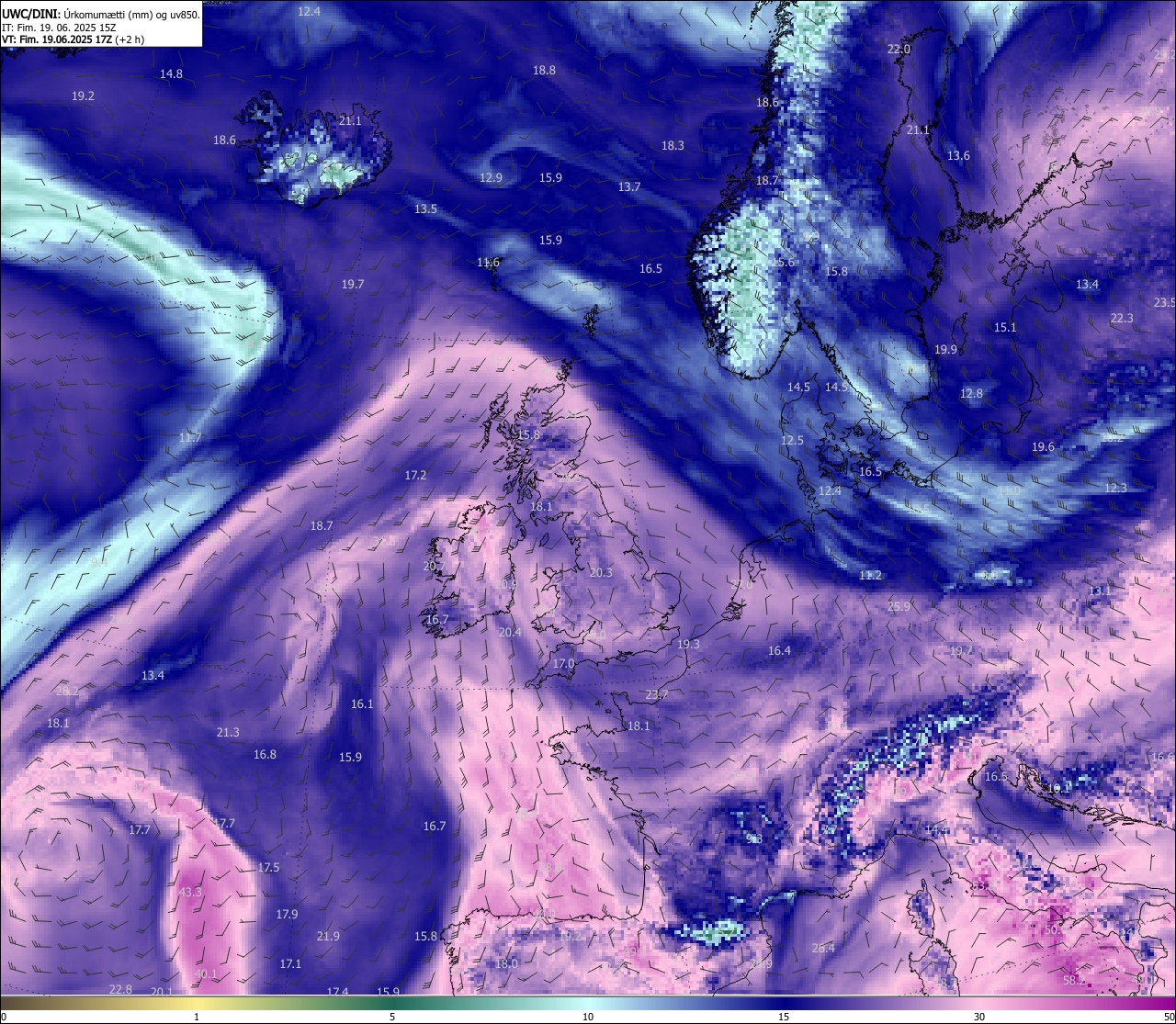
Task: Click the 11.2 value over northern Germany
Action: tap(870, 575)
